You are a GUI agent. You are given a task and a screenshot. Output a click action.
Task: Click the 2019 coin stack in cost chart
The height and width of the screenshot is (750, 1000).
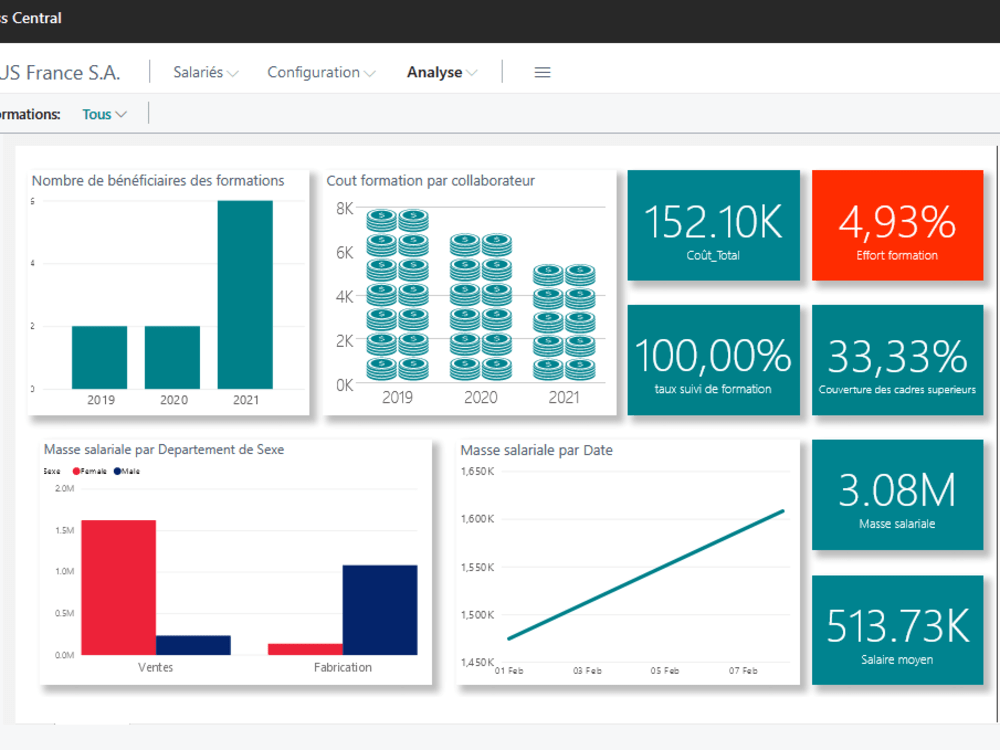click(x=397, y=295)
